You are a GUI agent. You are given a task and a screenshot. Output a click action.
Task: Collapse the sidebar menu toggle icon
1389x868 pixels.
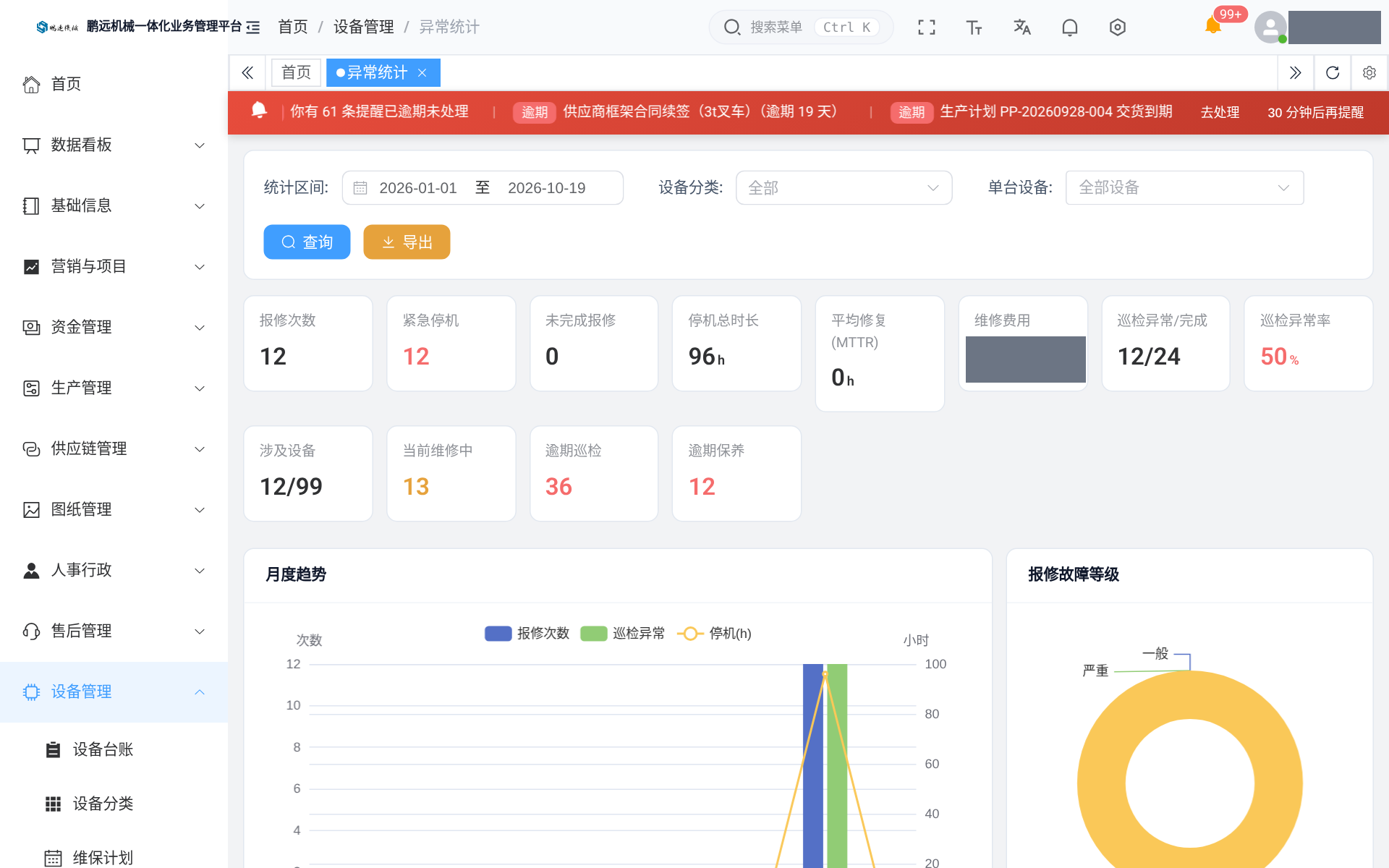point(253,27)
